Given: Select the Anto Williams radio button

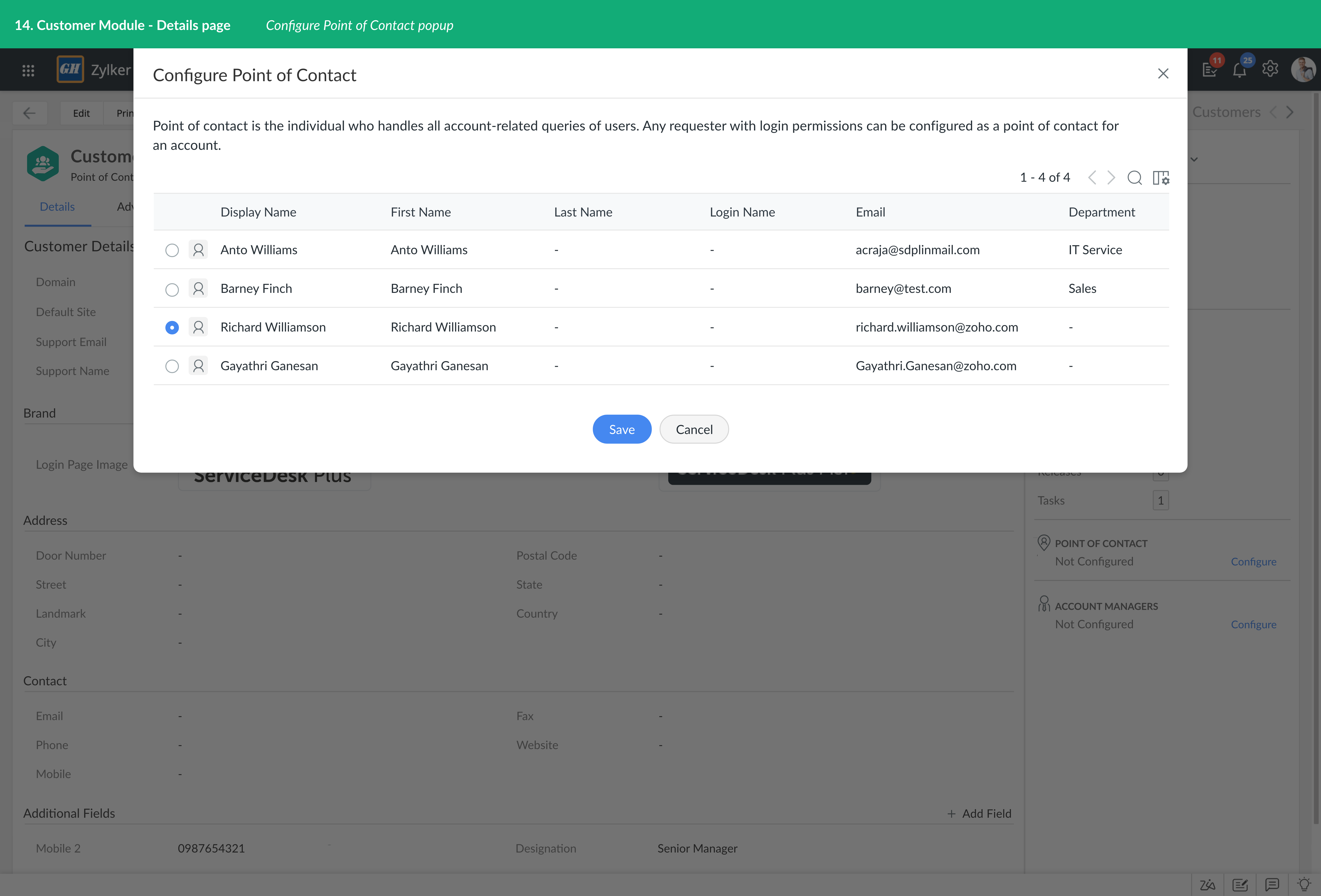Looking at the screenshot, I should [x=172, y=251].
